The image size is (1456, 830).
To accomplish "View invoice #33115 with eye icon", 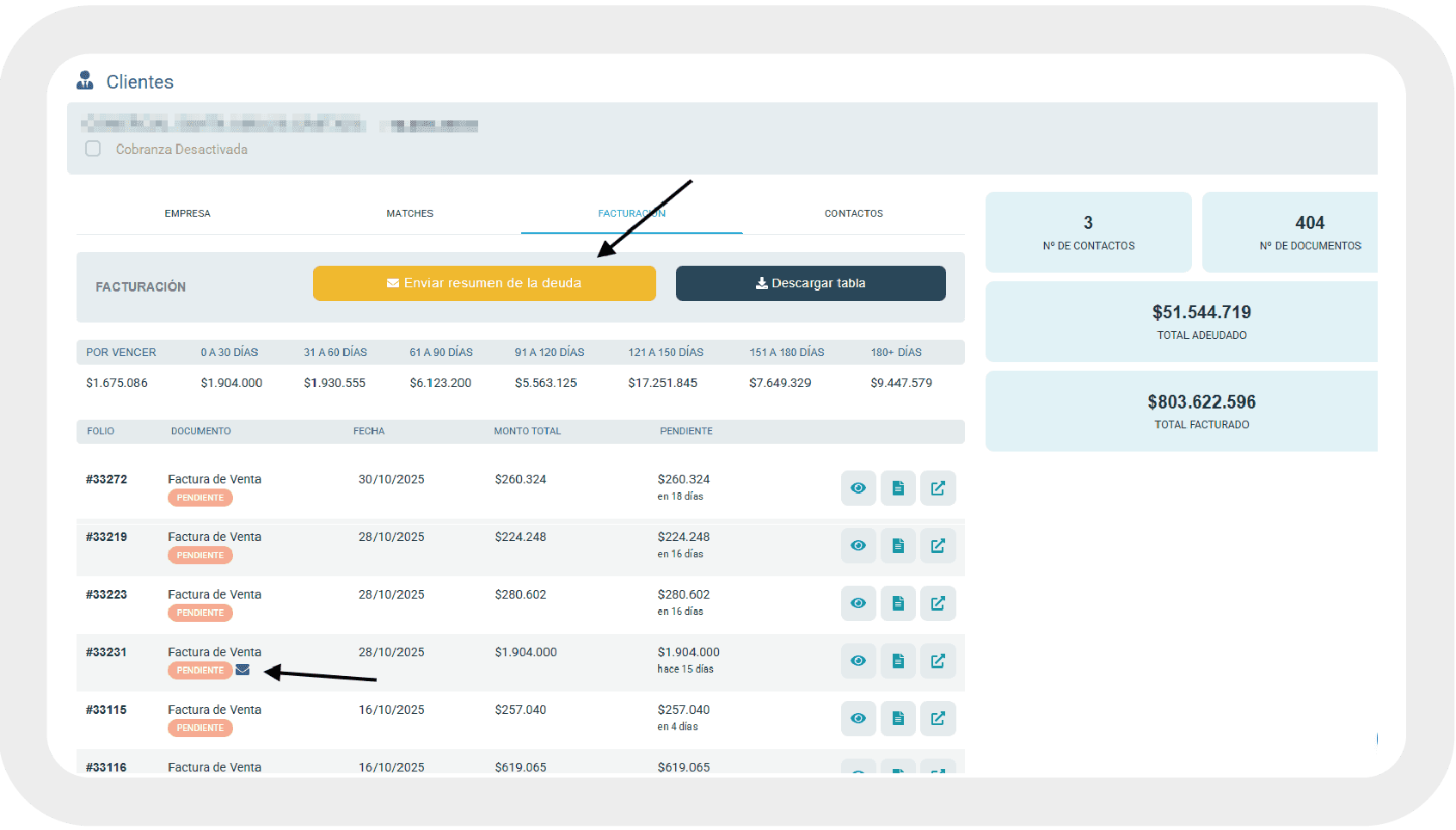I will 858,719.
